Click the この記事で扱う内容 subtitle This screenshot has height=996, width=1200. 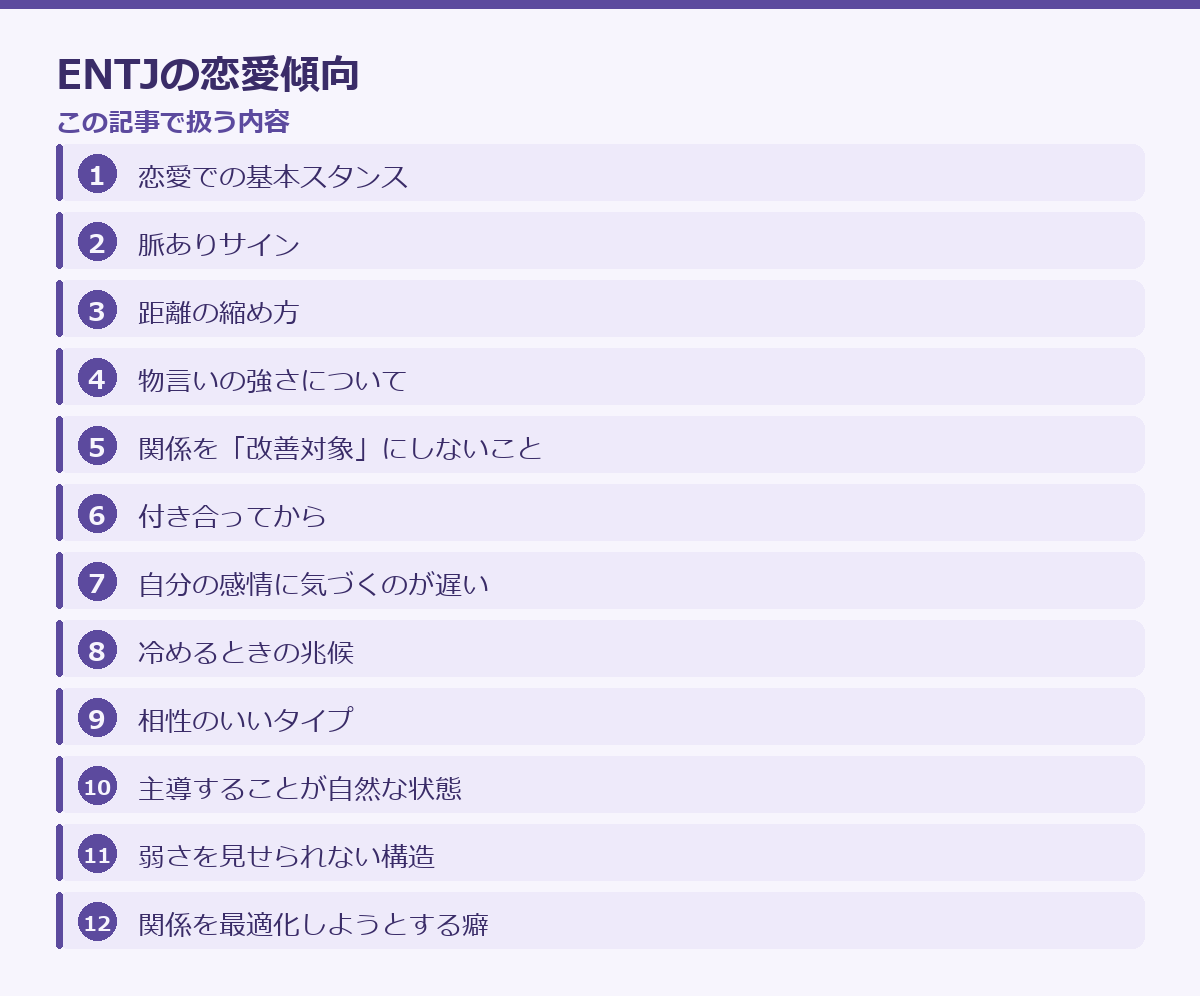173,122
